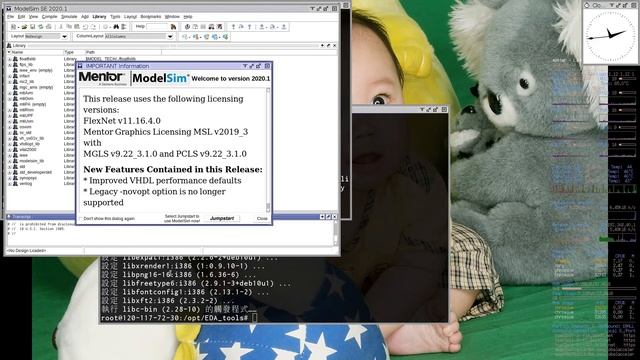Click the Compile All toolbar icon

click(x=195, y=27)
